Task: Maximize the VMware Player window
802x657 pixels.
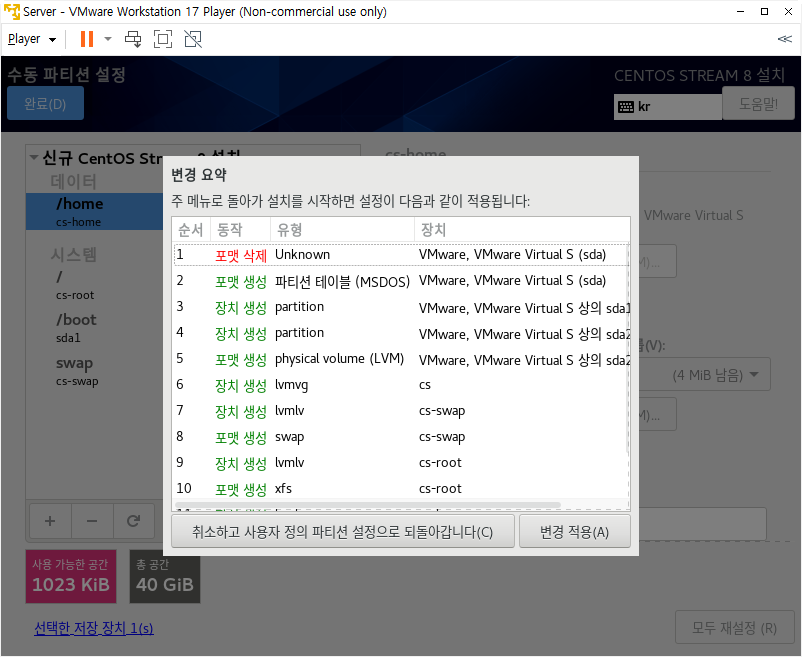Action: pos(764,11)
